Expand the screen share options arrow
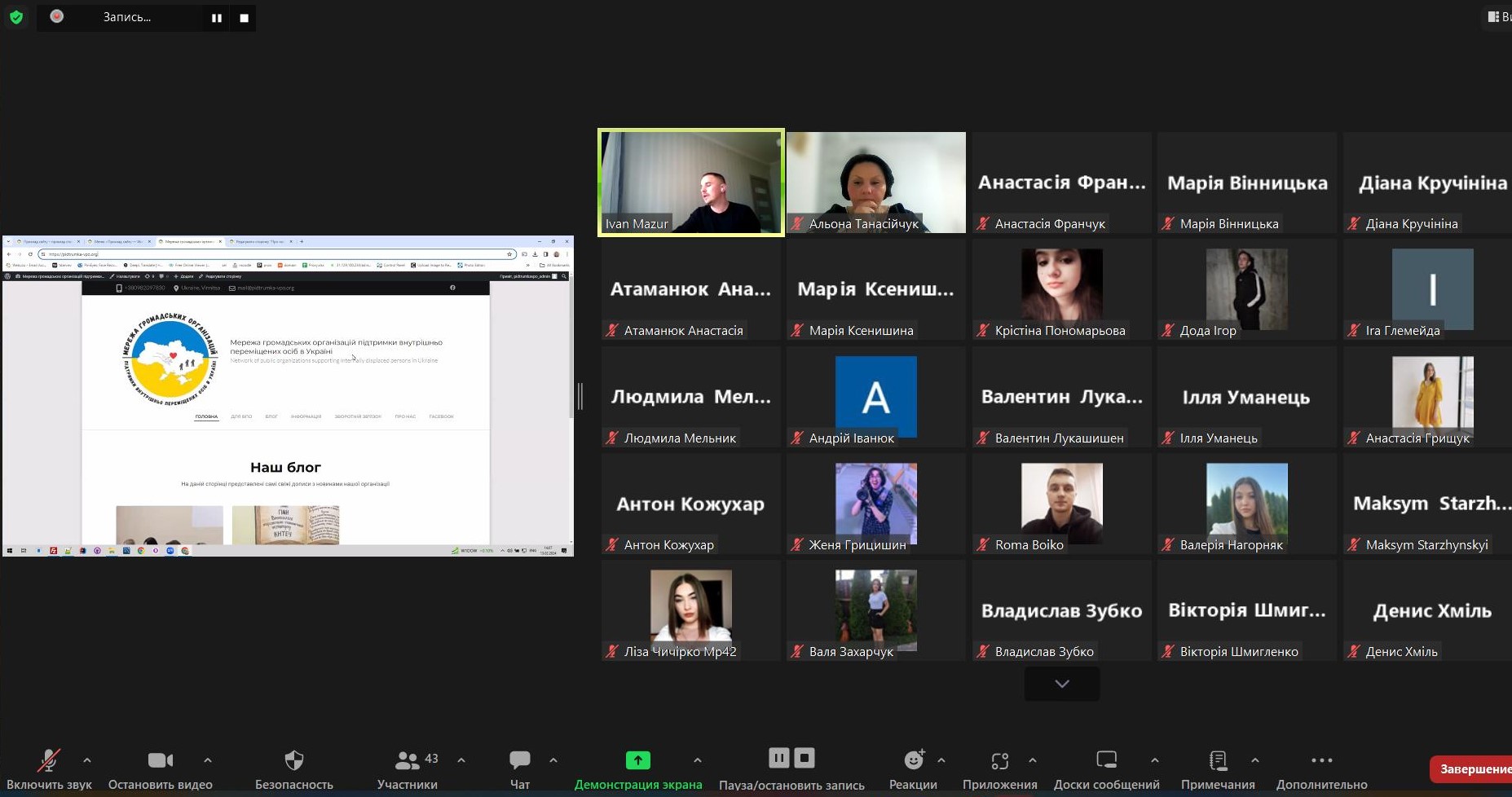 click(x=698, y=760)
